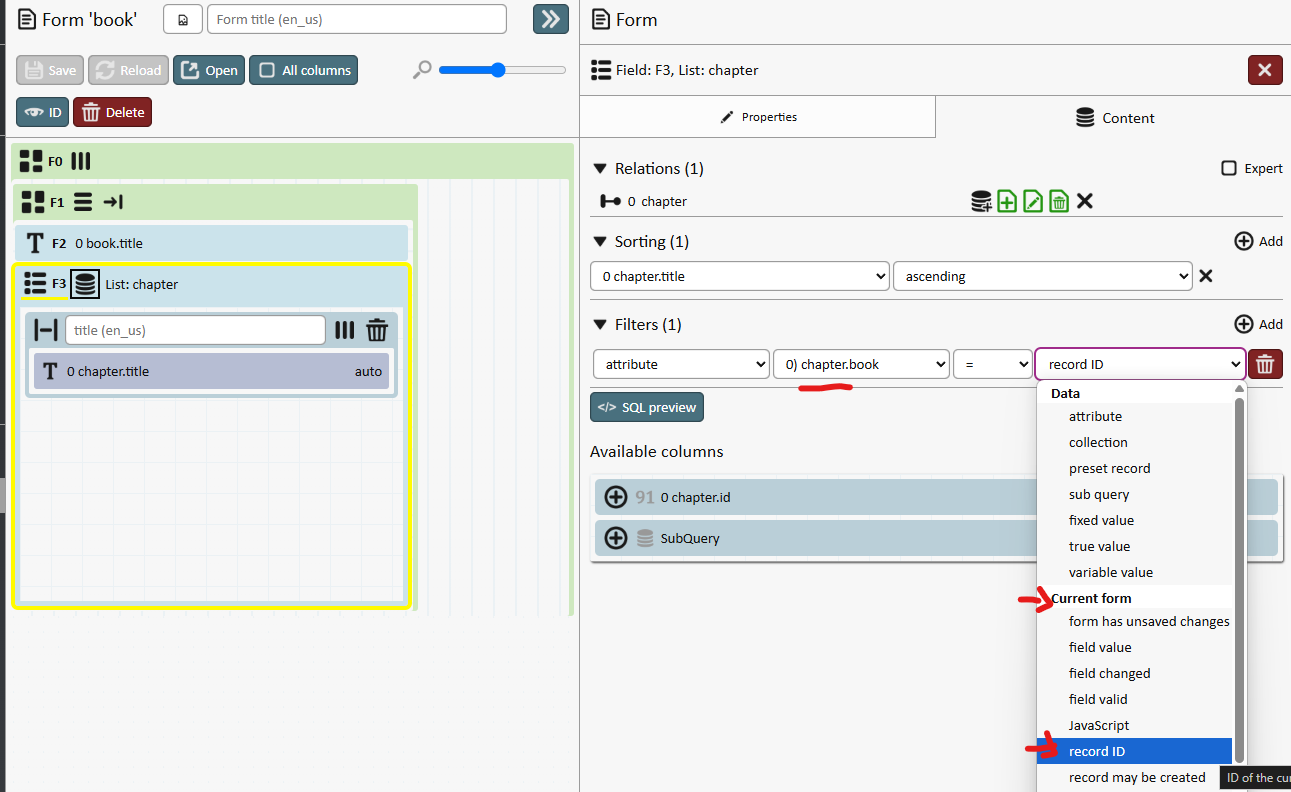
Task: Close the field panel with red X
Action: 1265,70
